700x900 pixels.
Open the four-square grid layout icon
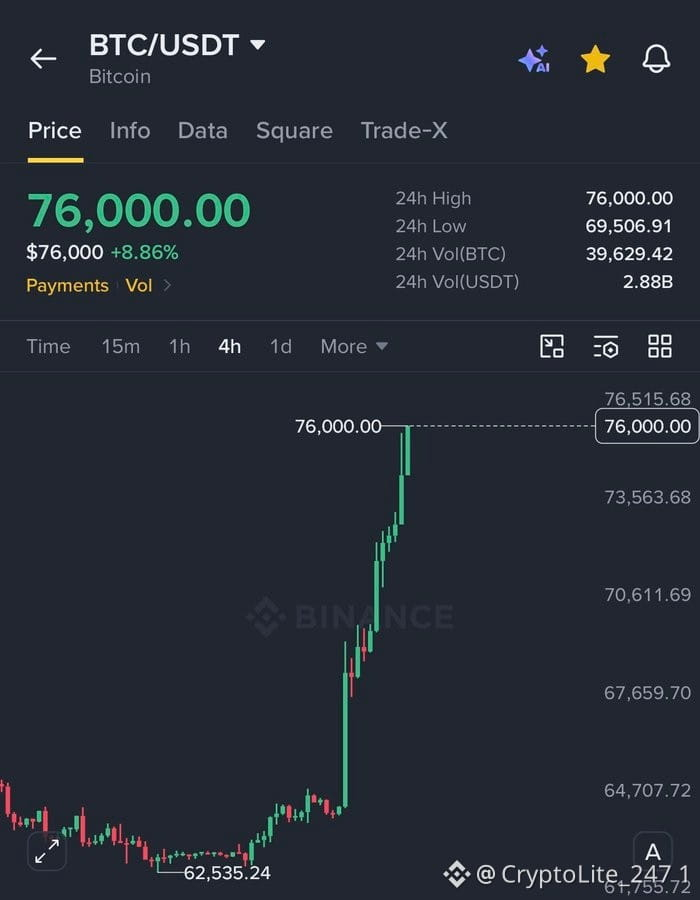659,346
